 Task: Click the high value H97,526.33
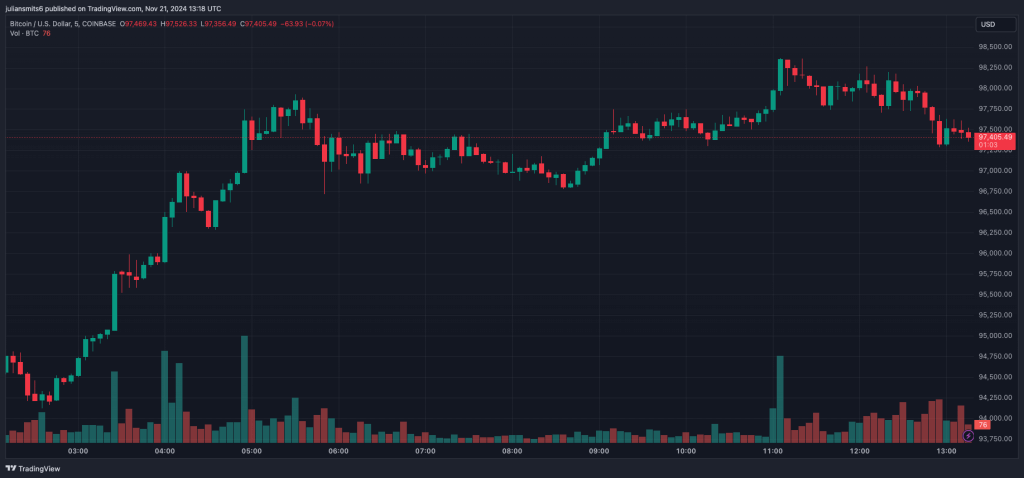180,24
